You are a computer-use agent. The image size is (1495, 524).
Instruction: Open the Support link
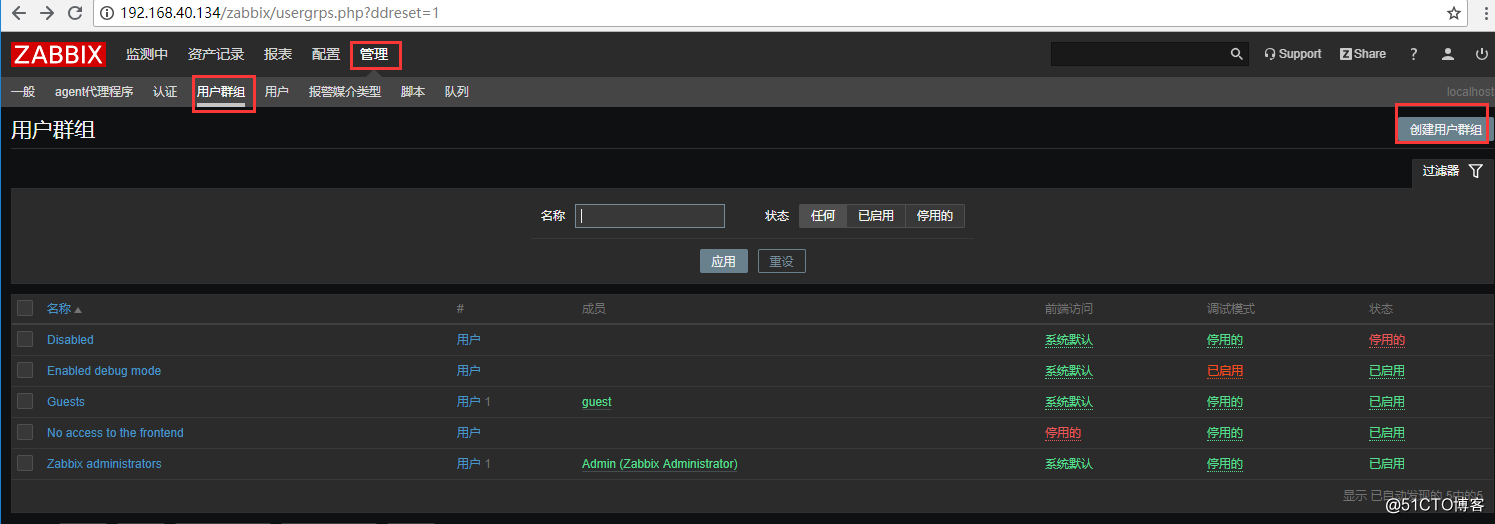(x=1293, y=54)
